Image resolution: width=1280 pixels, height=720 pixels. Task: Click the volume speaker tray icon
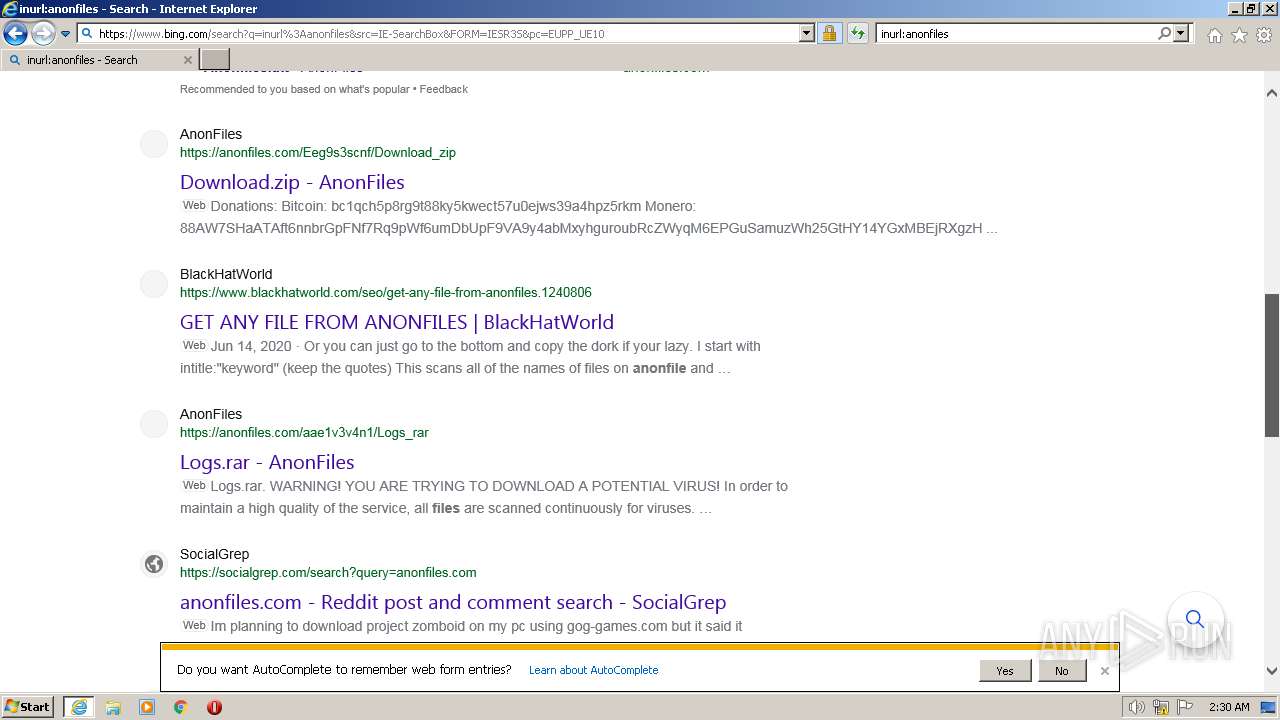click(1137, 707)
